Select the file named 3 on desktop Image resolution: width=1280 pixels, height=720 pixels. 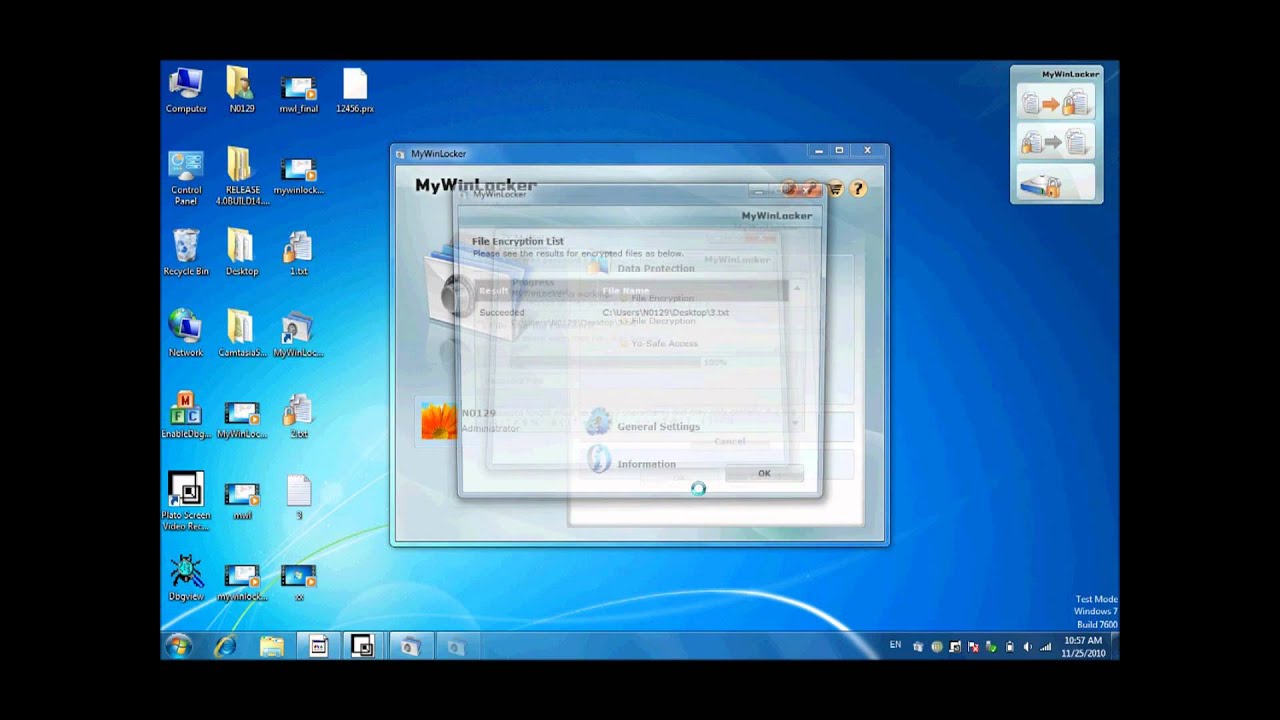[299, 497]
